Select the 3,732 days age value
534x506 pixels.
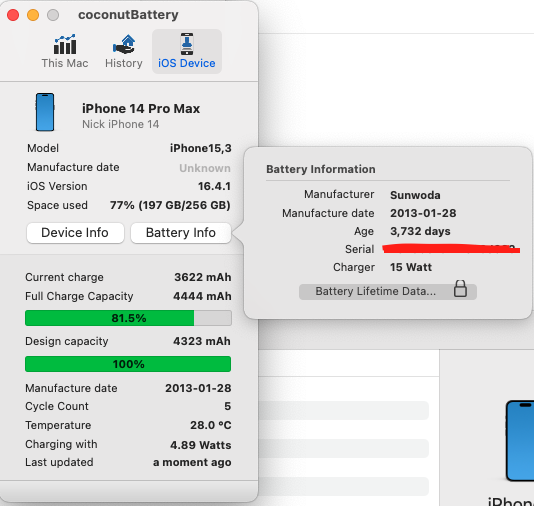(x=420, y=231)
